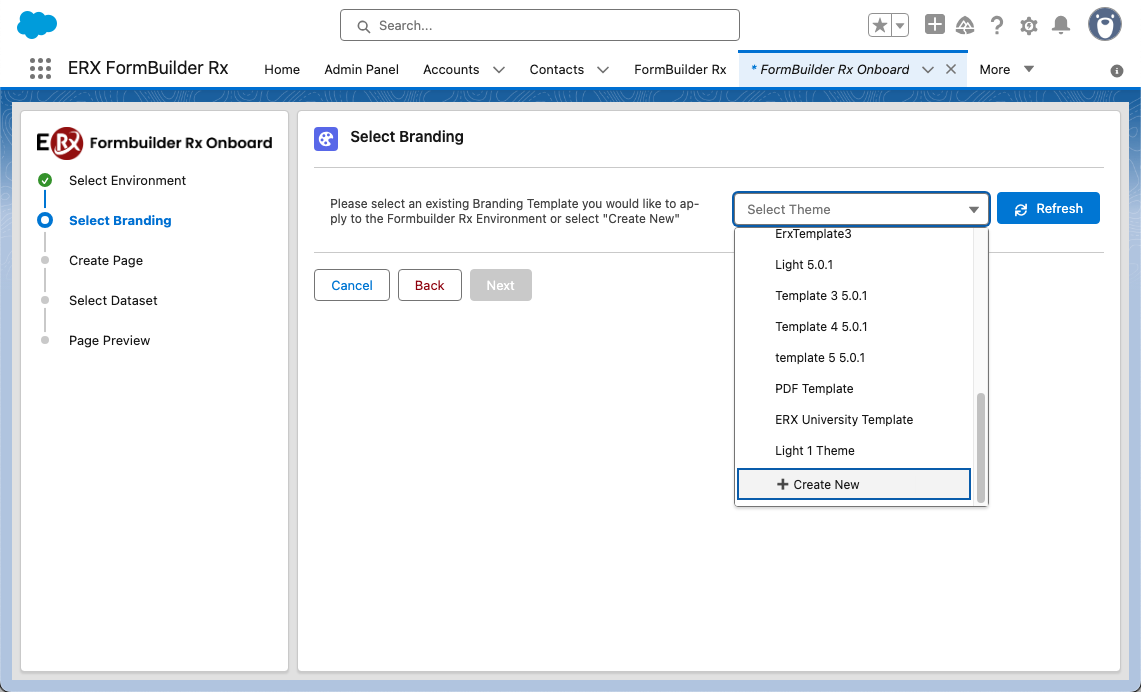This screenshot has width=1141, height=692.
Task: Switch to the FormBuilder Rx tab
Action: (x=680, y=70)
